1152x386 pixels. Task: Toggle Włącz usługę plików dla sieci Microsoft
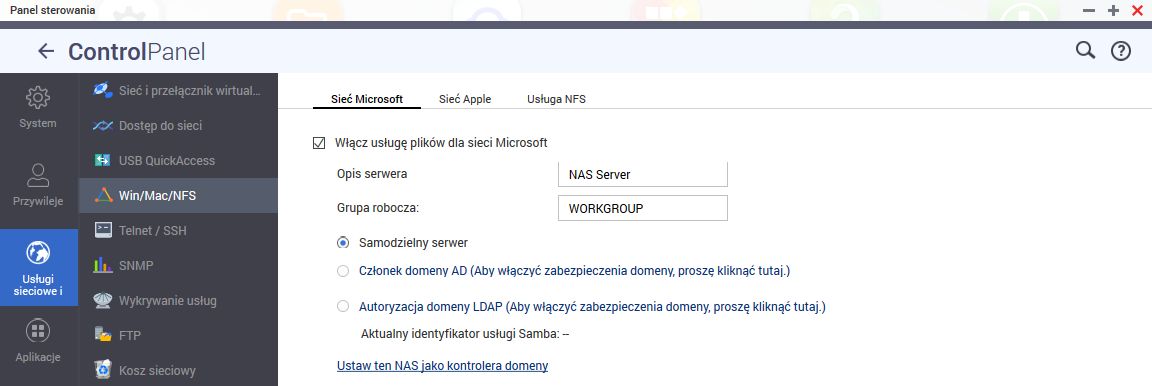pos(319,143)
